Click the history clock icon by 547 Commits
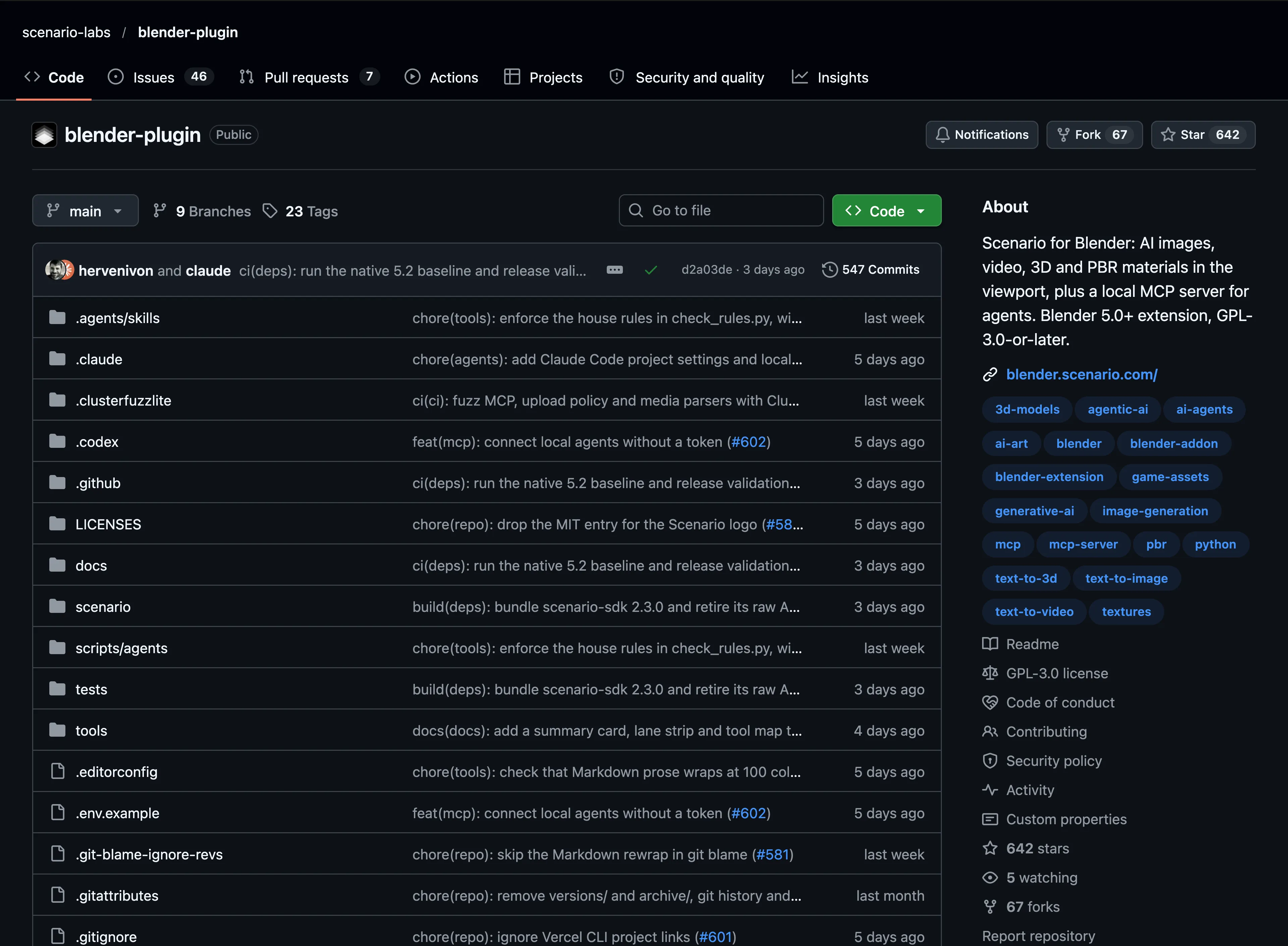Image resolution: width=1288 pixels, height=946 pixels. pyautogui.click(x=829, y=270)
